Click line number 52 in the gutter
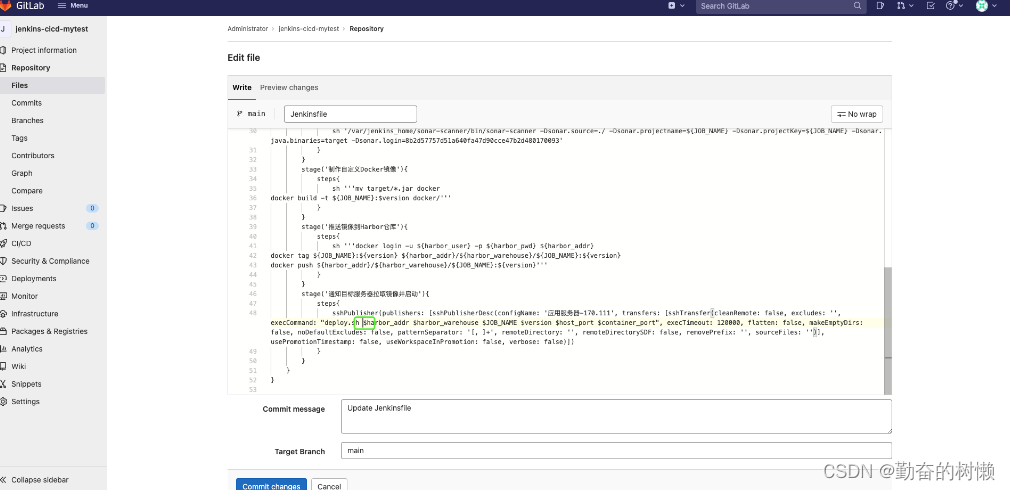 pyautogui.click(x=253, y=380)
